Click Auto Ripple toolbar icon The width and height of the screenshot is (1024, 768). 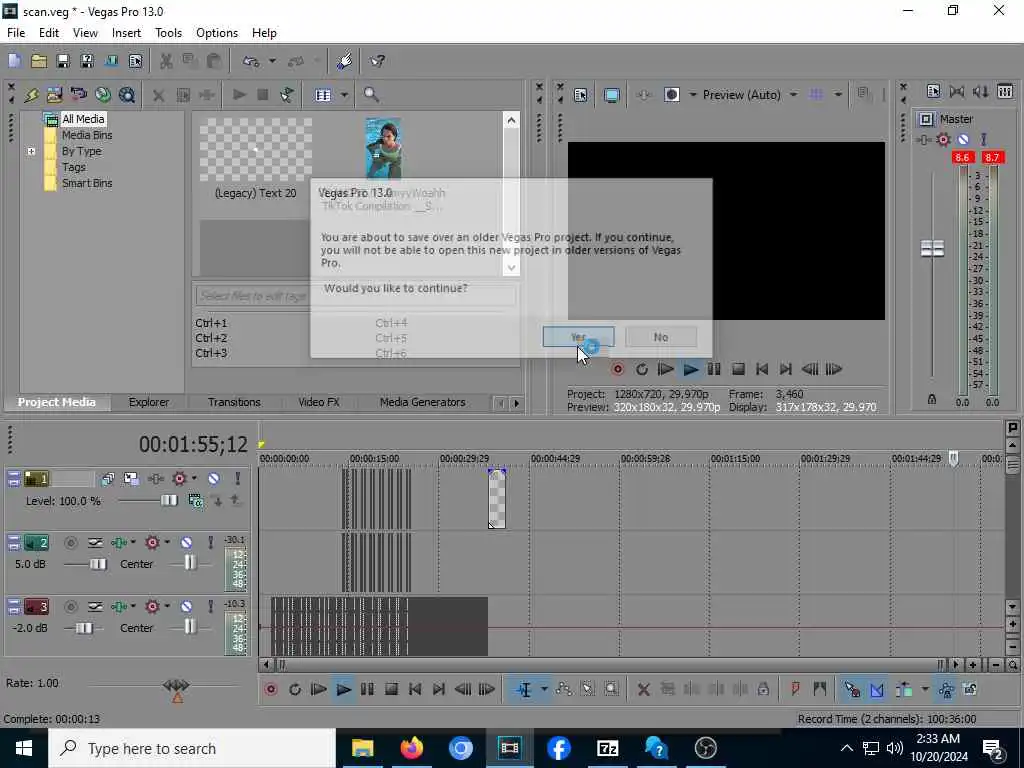(x=904, y=690)
